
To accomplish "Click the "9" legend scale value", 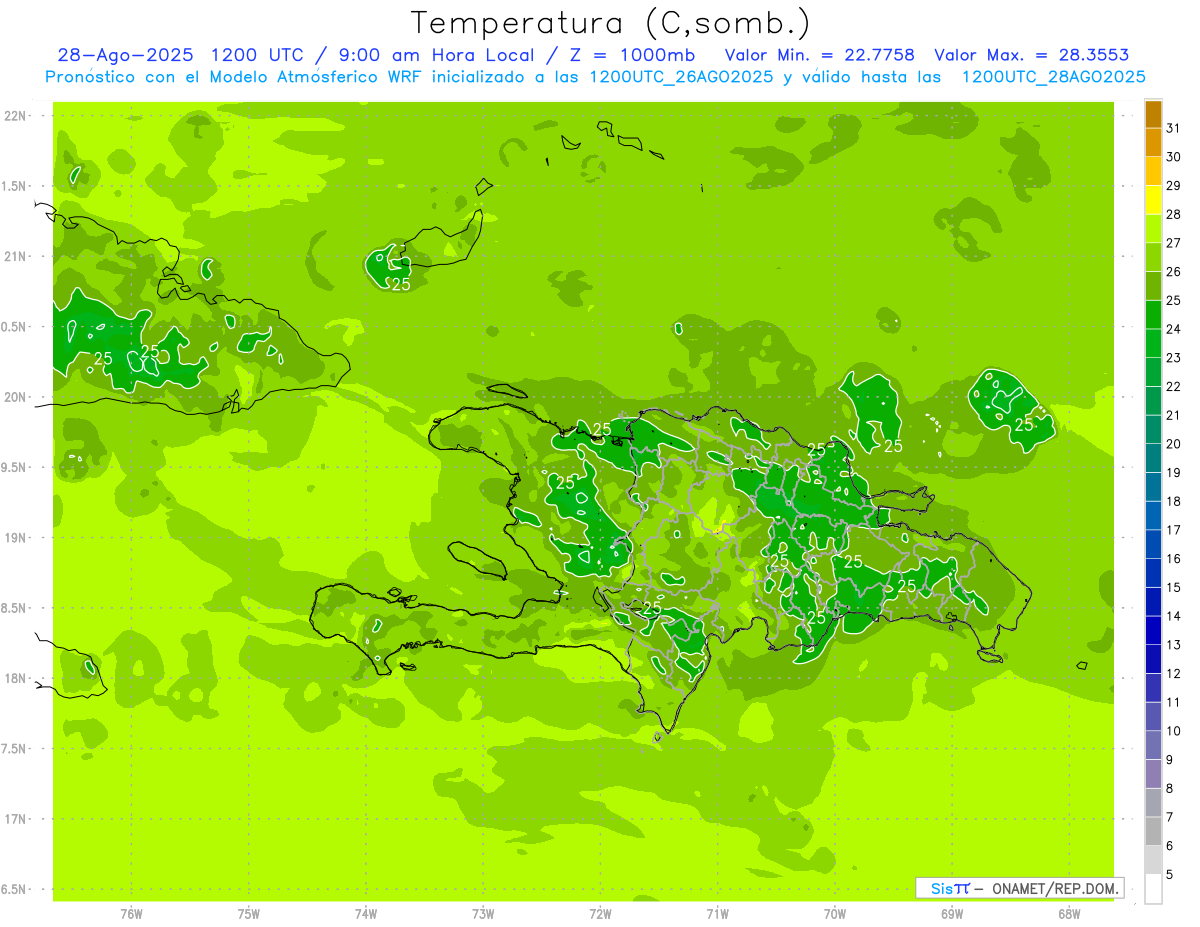I will (1170, 760).
